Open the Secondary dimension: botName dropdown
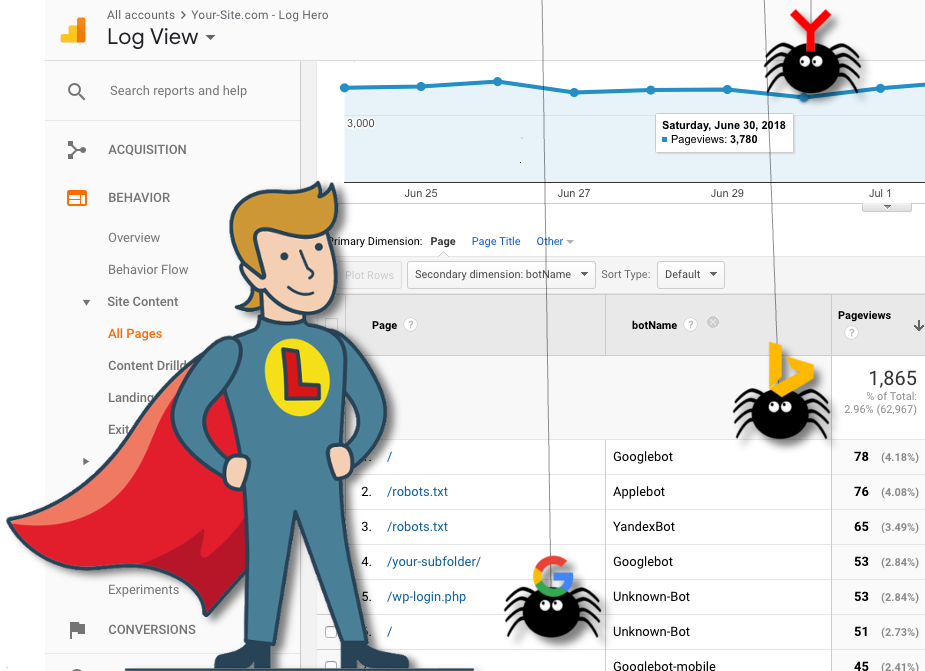The image size is (925, 671). [x=501, y=274]
